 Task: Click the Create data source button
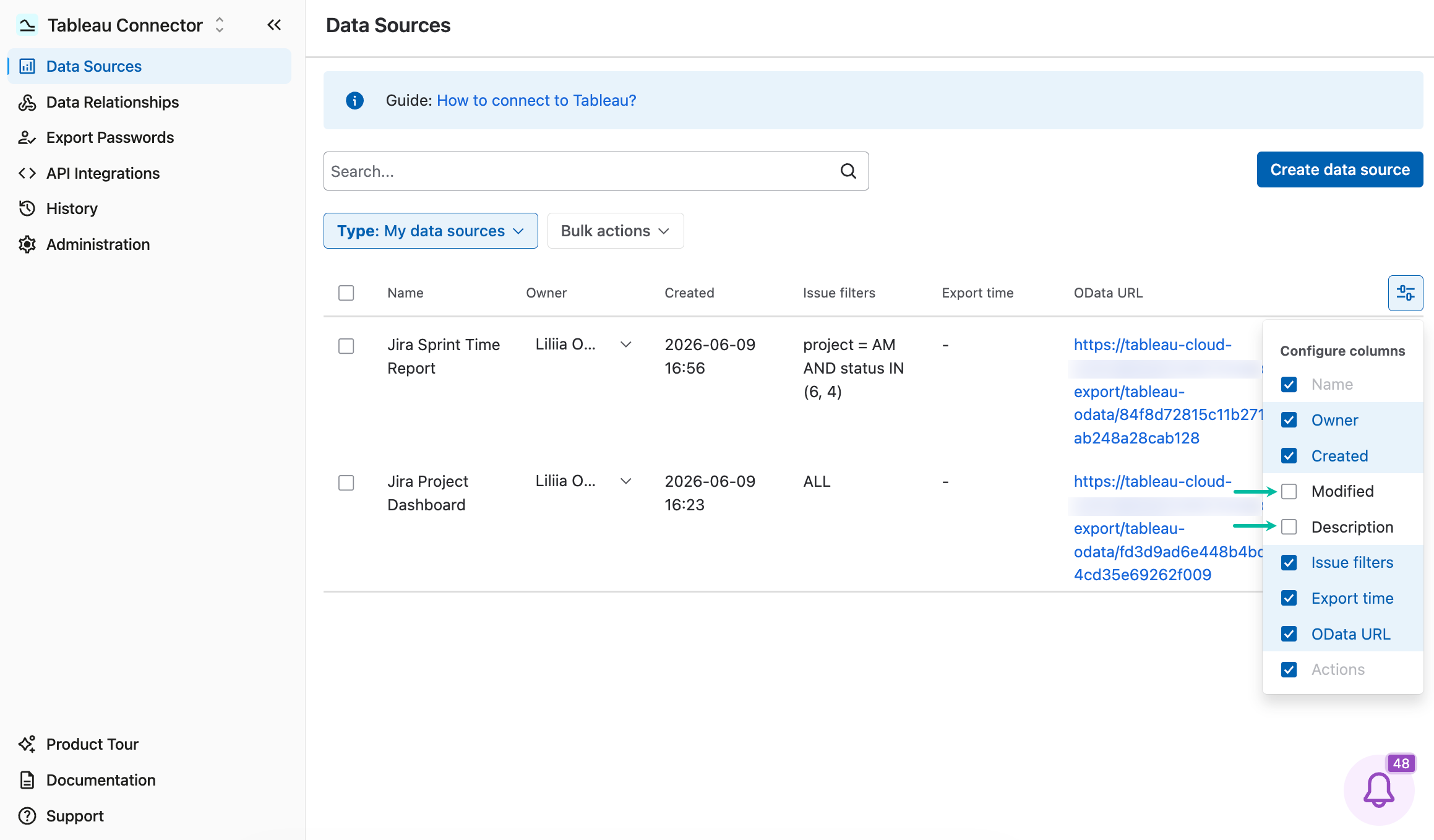tap(1340, 169)
